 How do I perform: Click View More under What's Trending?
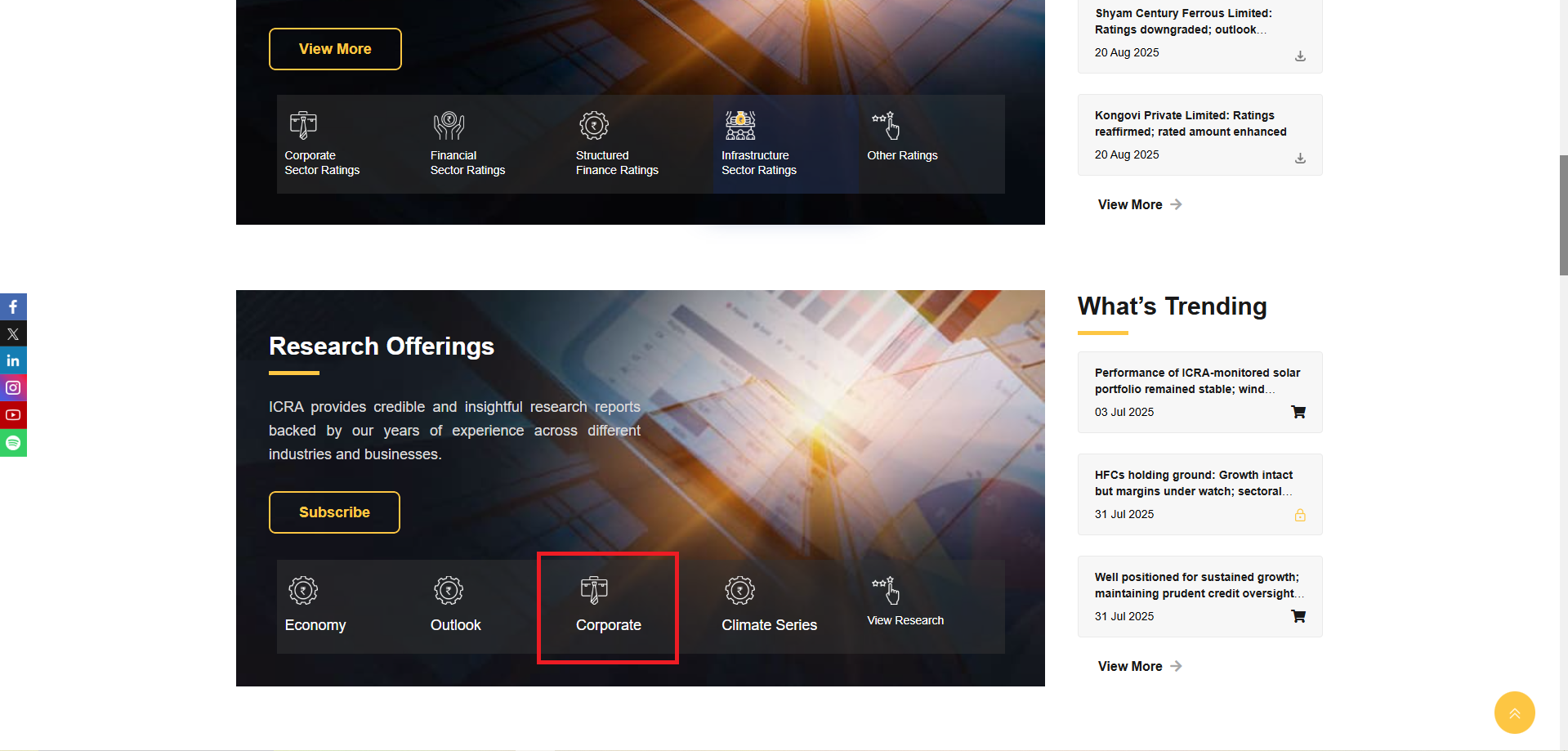pos(1139,666)
